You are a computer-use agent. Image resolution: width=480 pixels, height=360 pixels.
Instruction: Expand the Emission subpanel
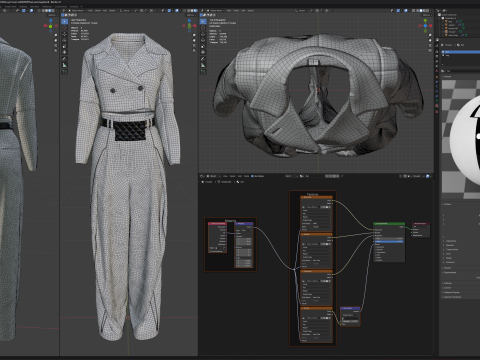449,262
